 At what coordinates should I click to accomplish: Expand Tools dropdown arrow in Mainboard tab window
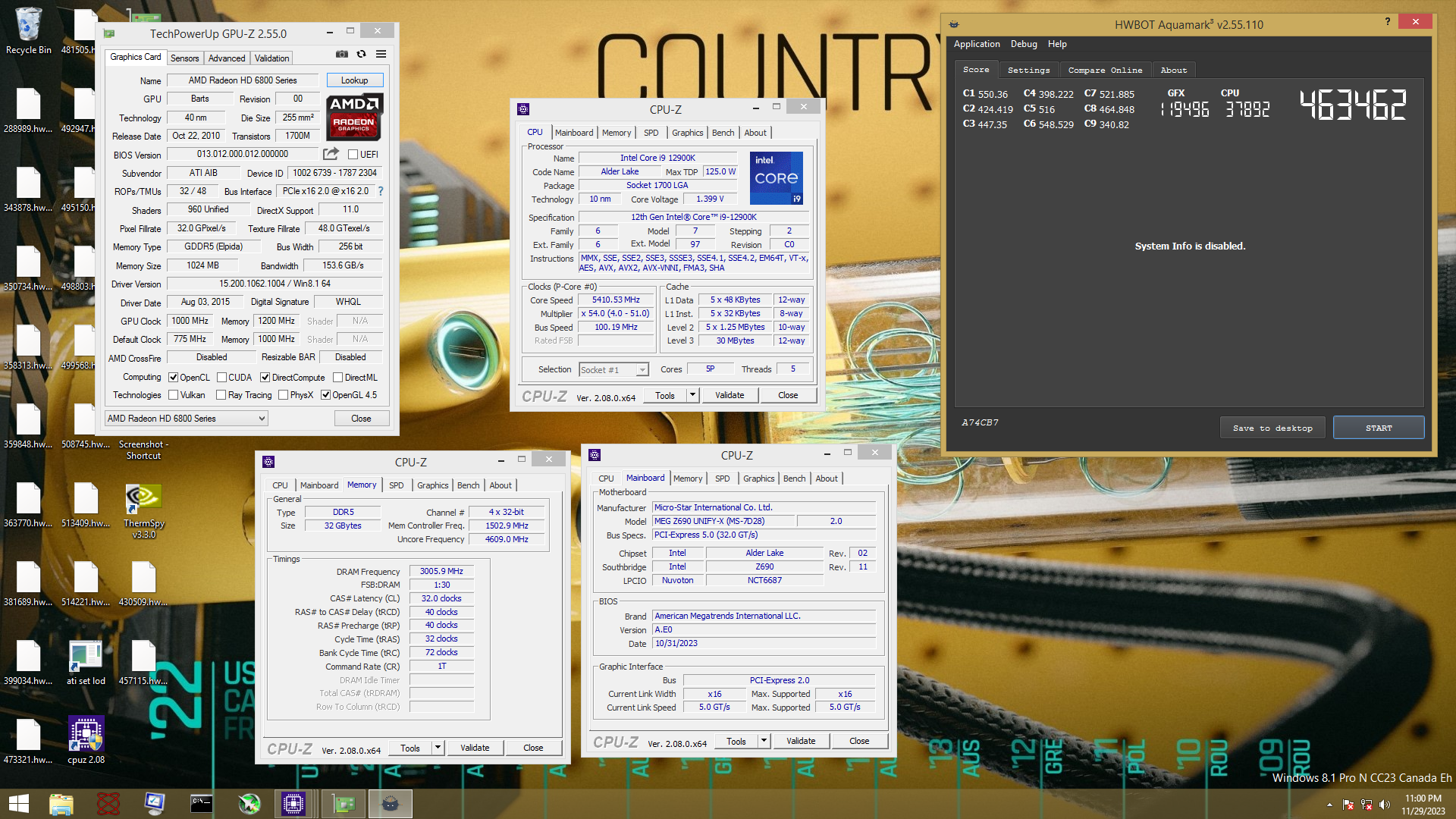pos(764,741)
